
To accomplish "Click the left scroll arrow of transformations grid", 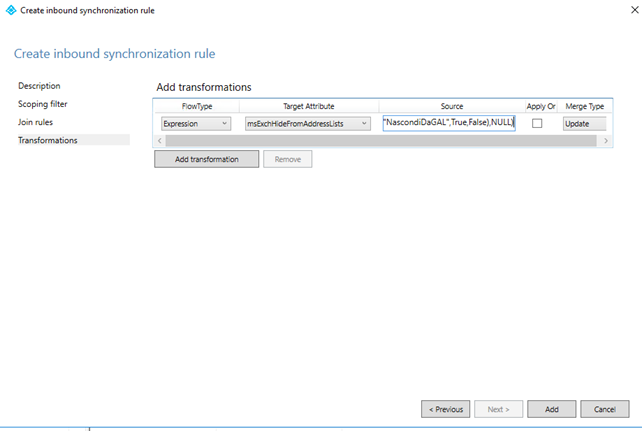I will pyautogui.click(x=160, y=141).
